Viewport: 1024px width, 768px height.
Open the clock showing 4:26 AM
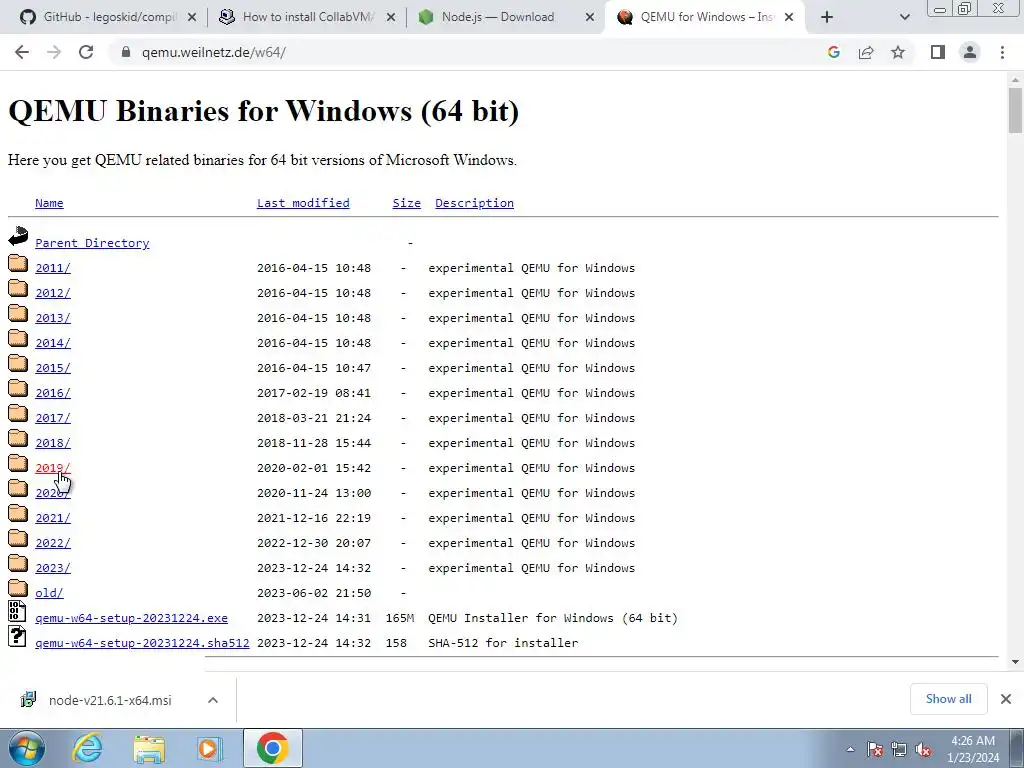pos(973,749)
